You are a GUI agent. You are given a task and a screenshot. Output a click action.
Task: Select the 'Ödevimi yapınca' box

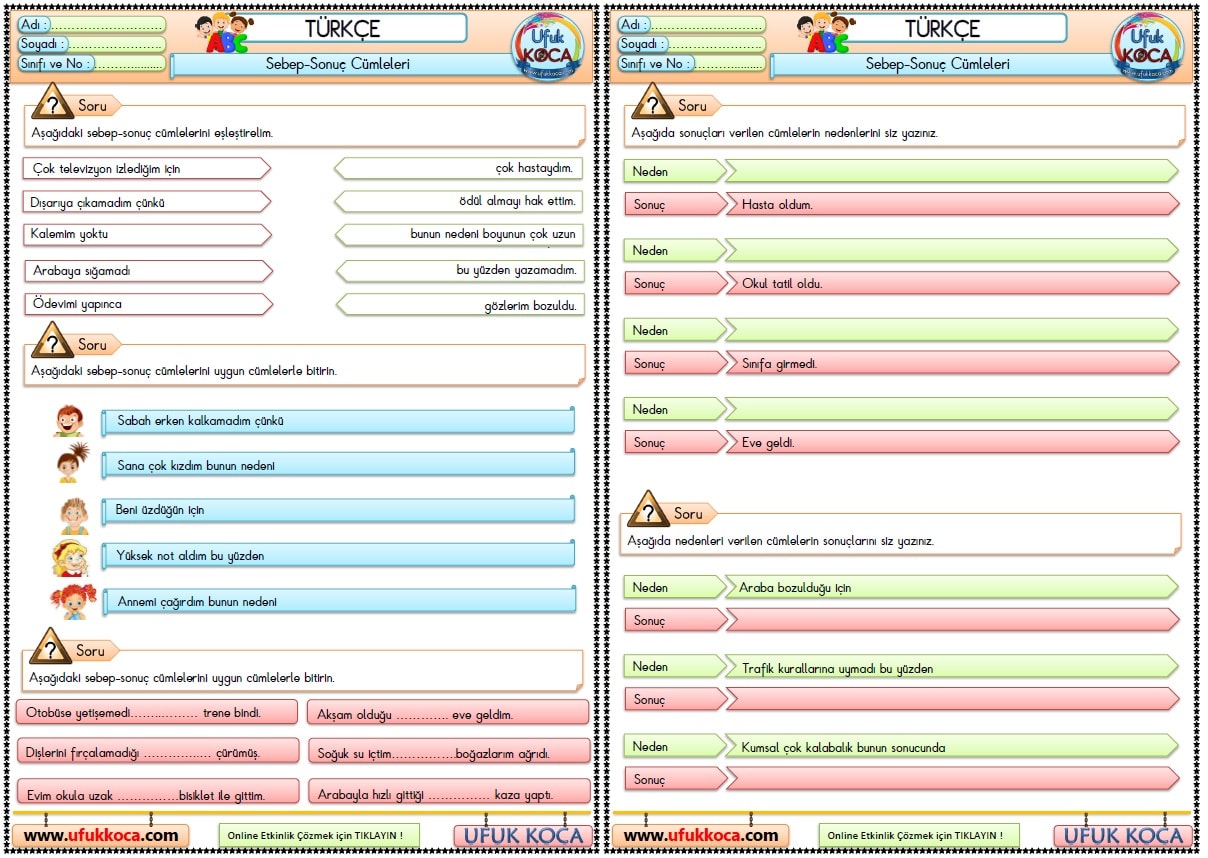149,304
